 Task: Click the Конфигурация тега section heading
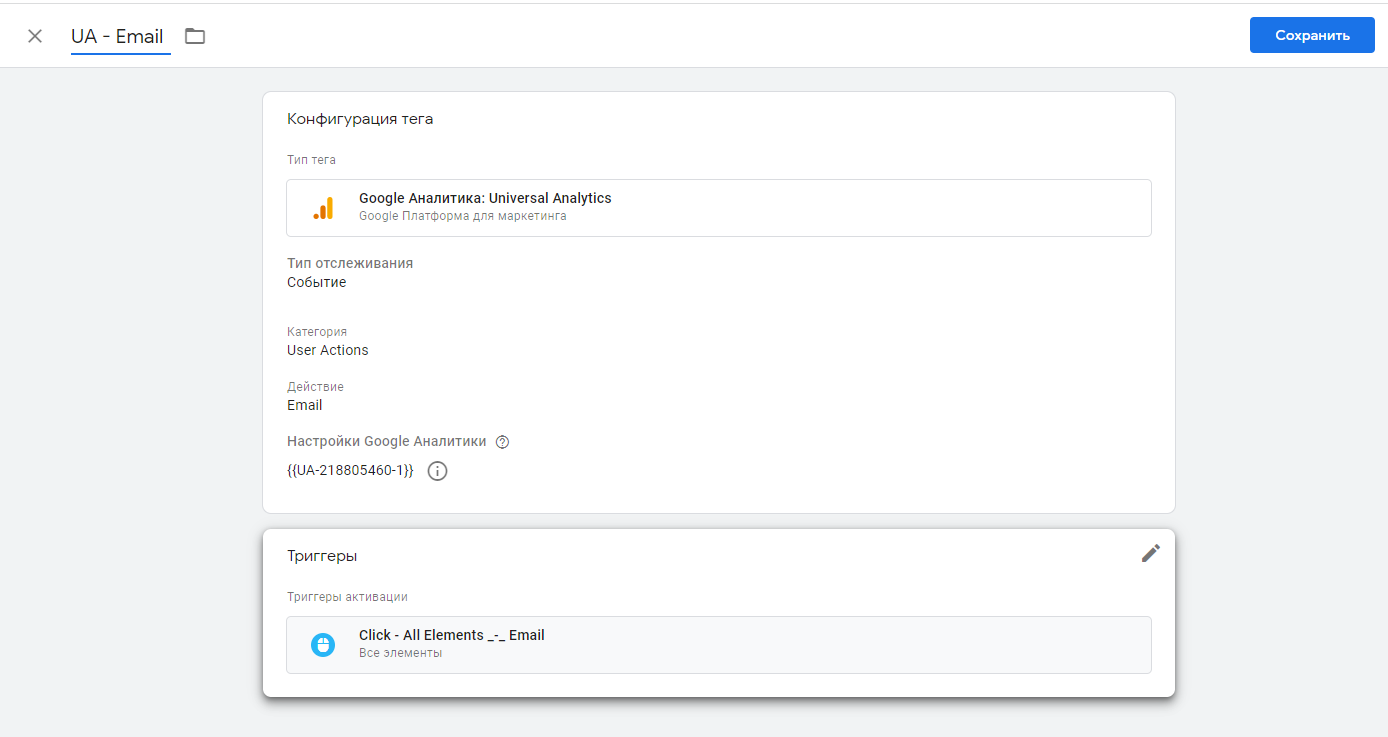coord(360,119)
